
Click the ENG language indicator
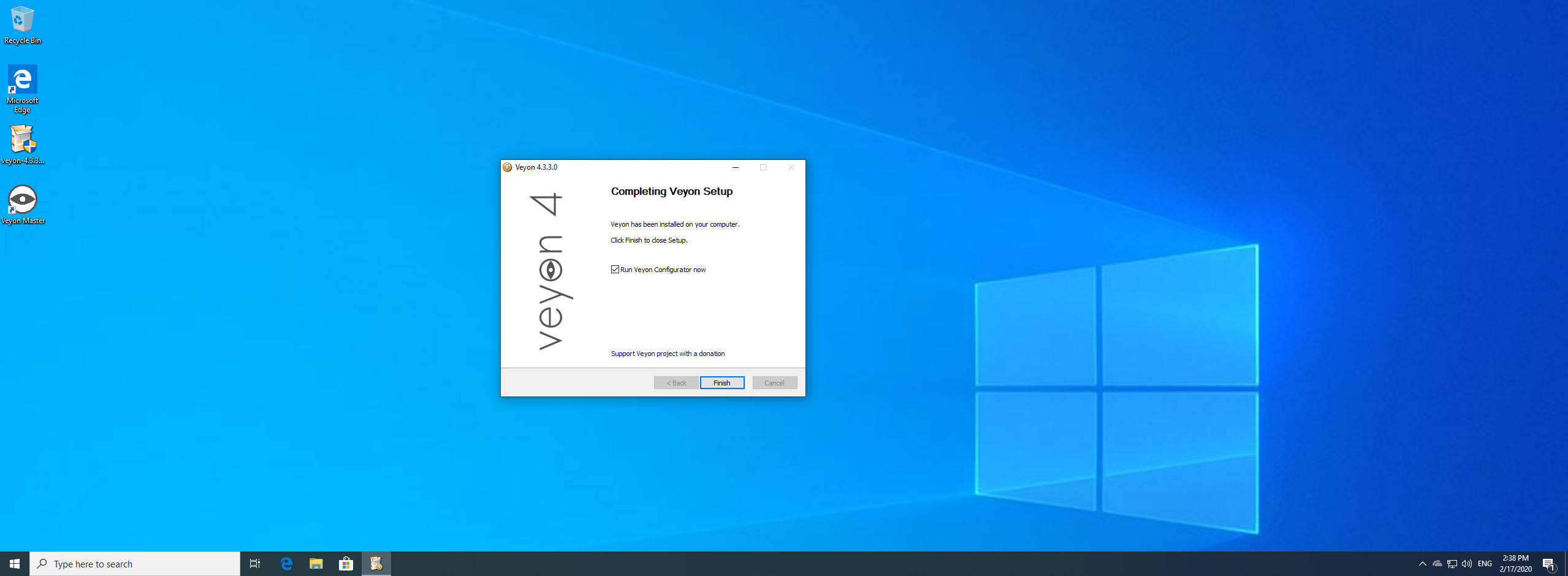point(1485,564)
